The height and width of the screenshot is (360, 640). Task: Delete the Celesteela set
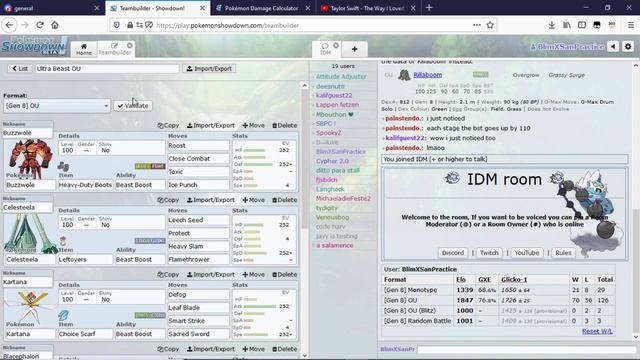point(284,200)
